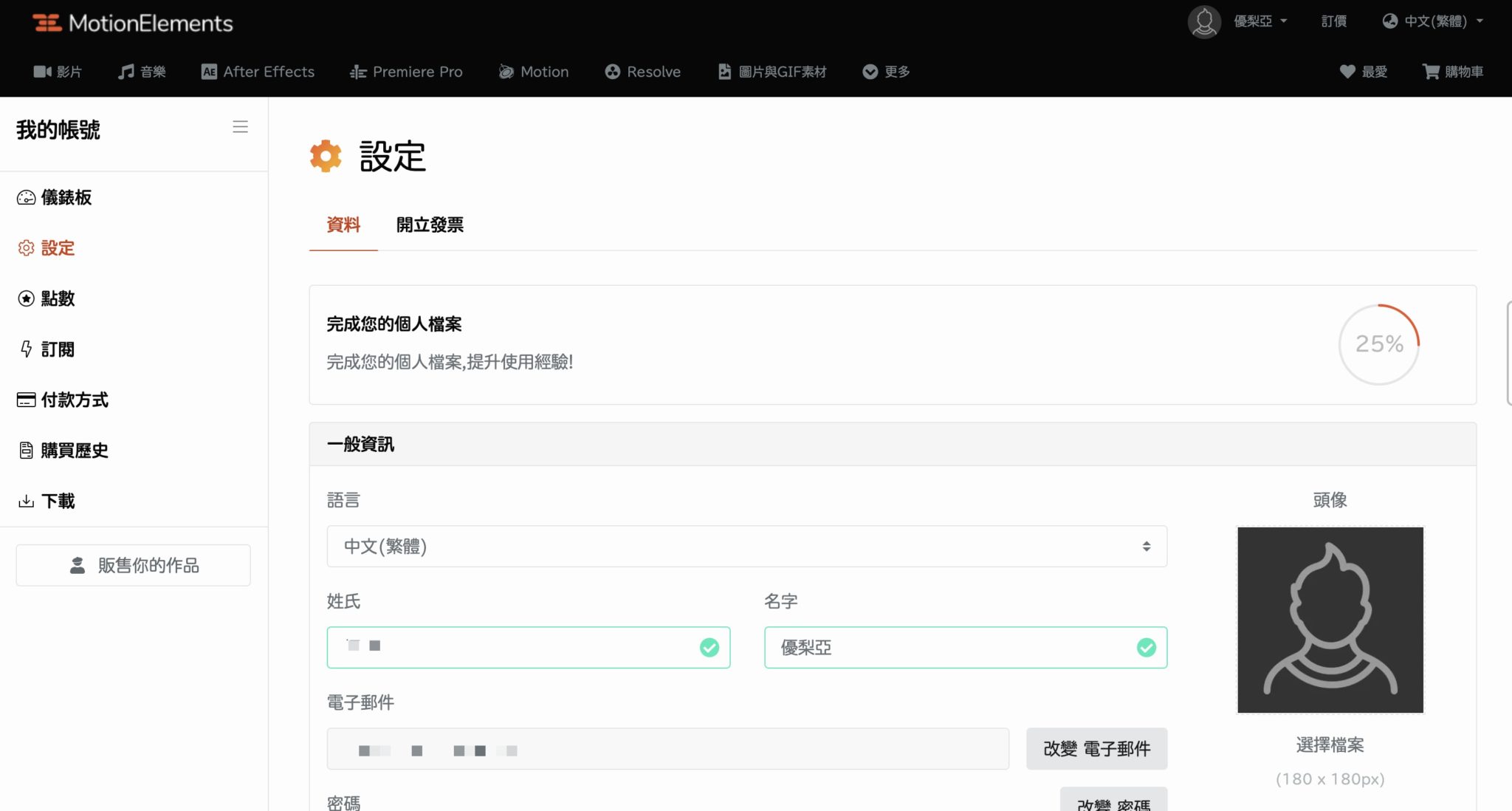
Task: Switch to the 開立發票 tab
Action: (429, 225)
